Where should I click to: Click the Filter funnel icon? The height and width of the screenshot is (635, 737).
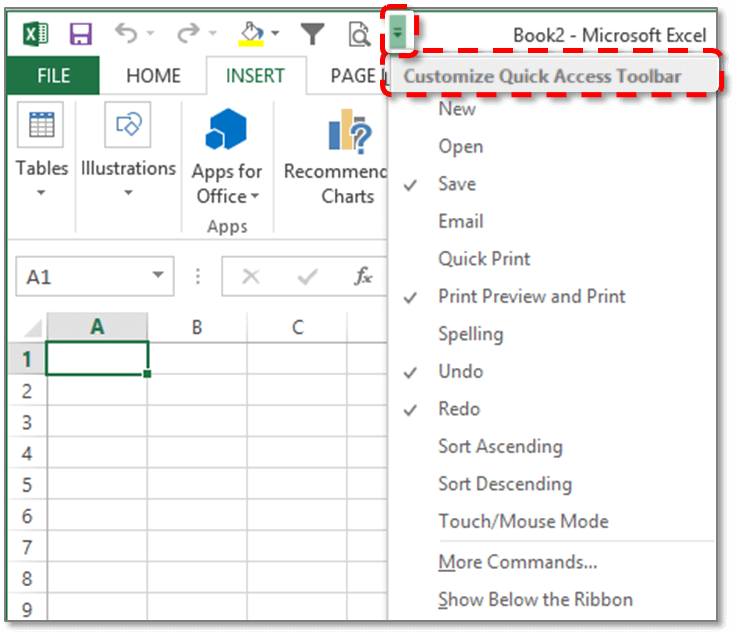click(x=313, y=34)
